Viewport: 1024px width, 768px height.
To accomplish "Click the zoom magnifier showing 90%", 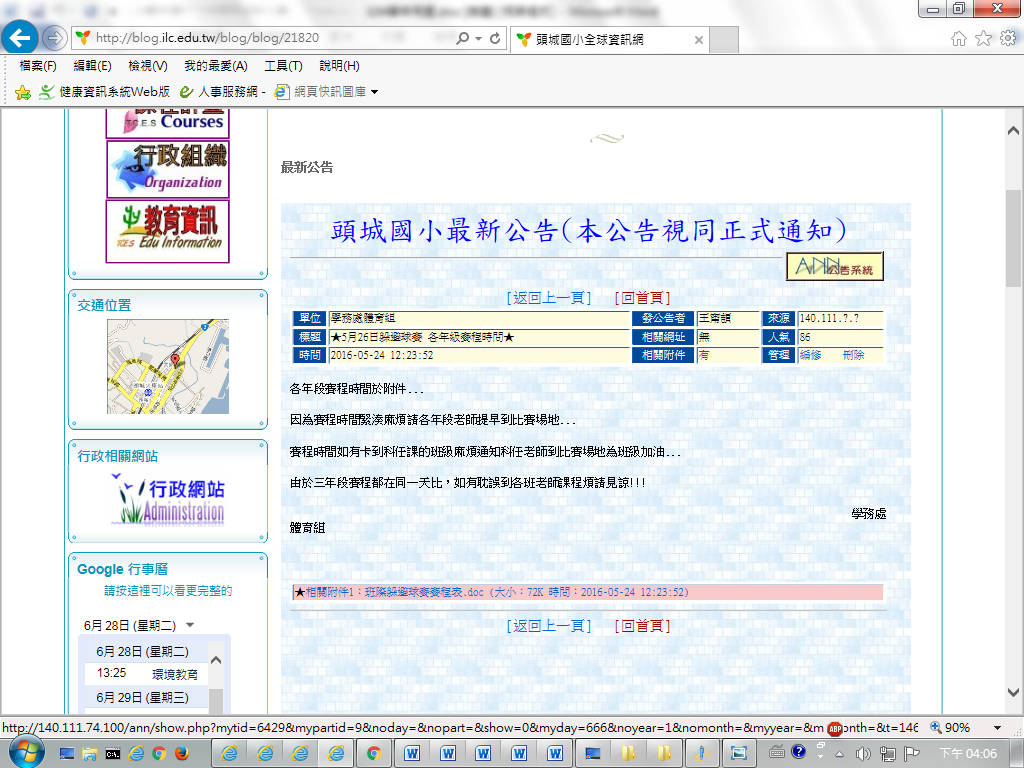I will pyautogui.click(x=936, y=728).
